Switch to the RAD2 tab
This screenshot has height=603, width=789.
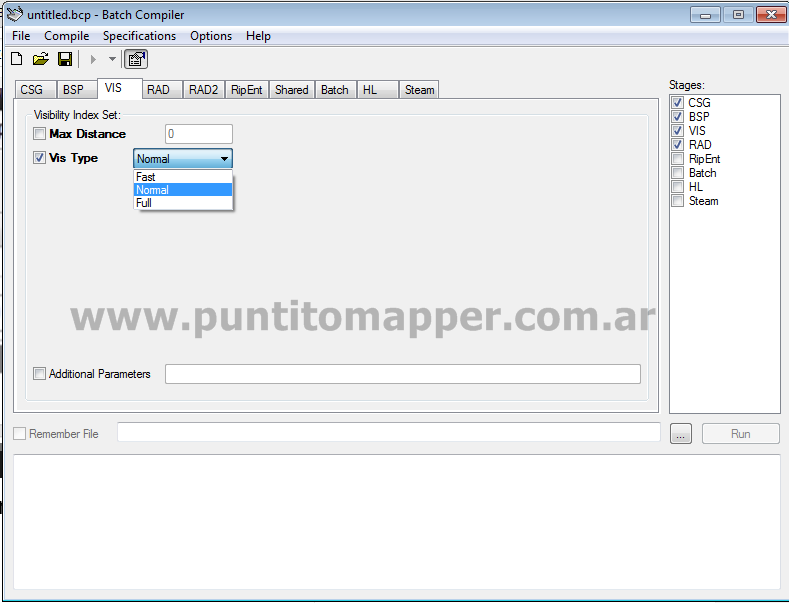click(x=204, y=90)
